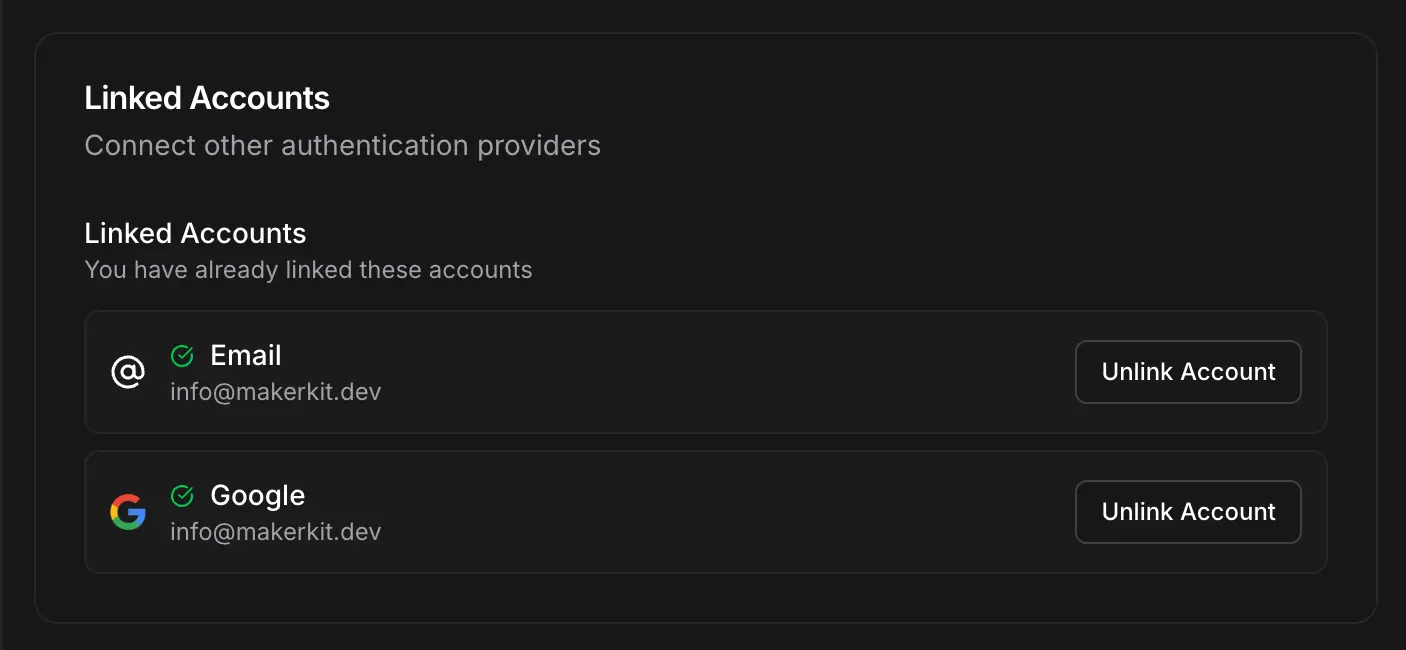
Task: Click 'You have already linked these accounts' text
Action: [x=308, y=270]
